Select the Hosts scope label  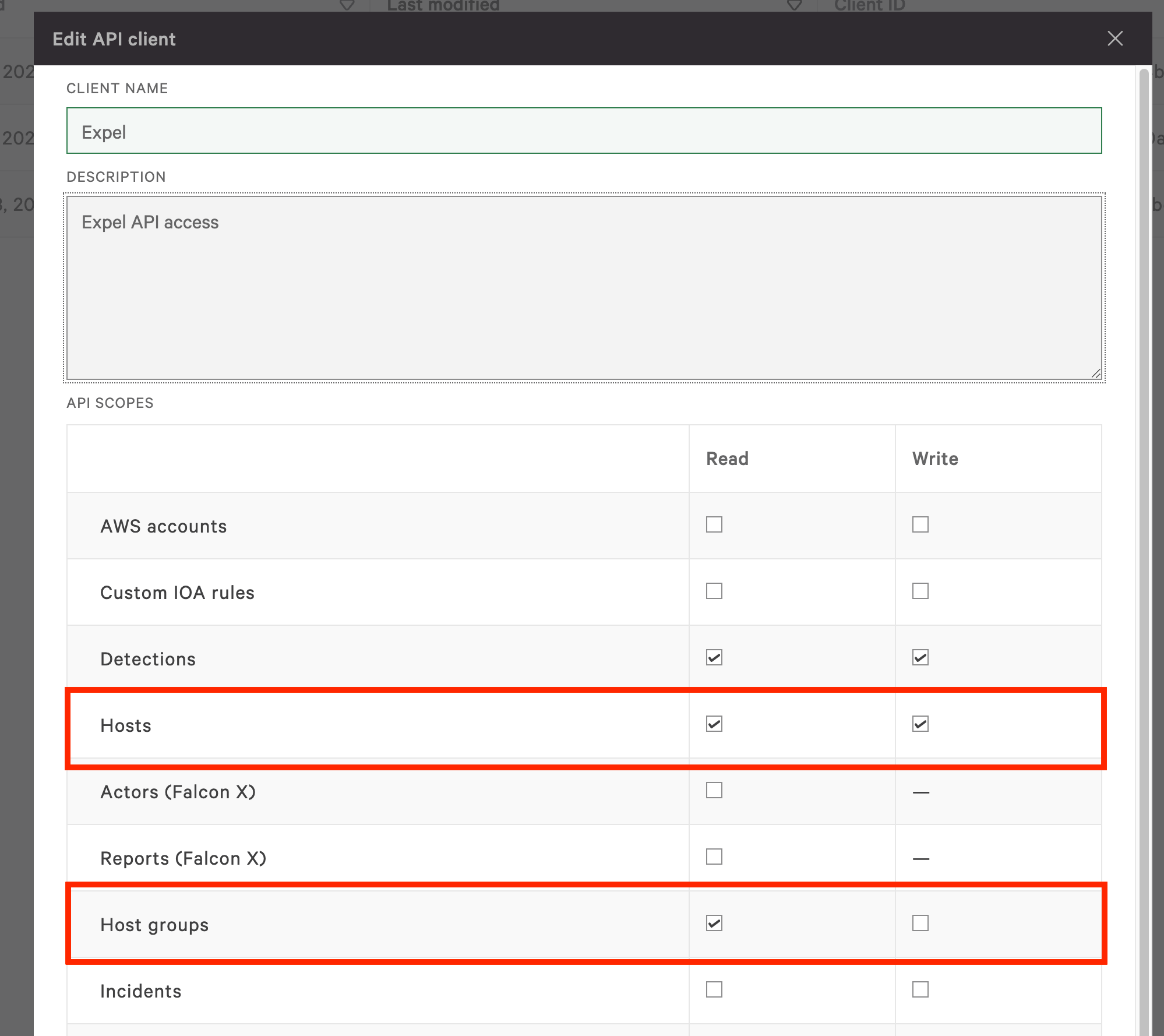click(126, 725)
